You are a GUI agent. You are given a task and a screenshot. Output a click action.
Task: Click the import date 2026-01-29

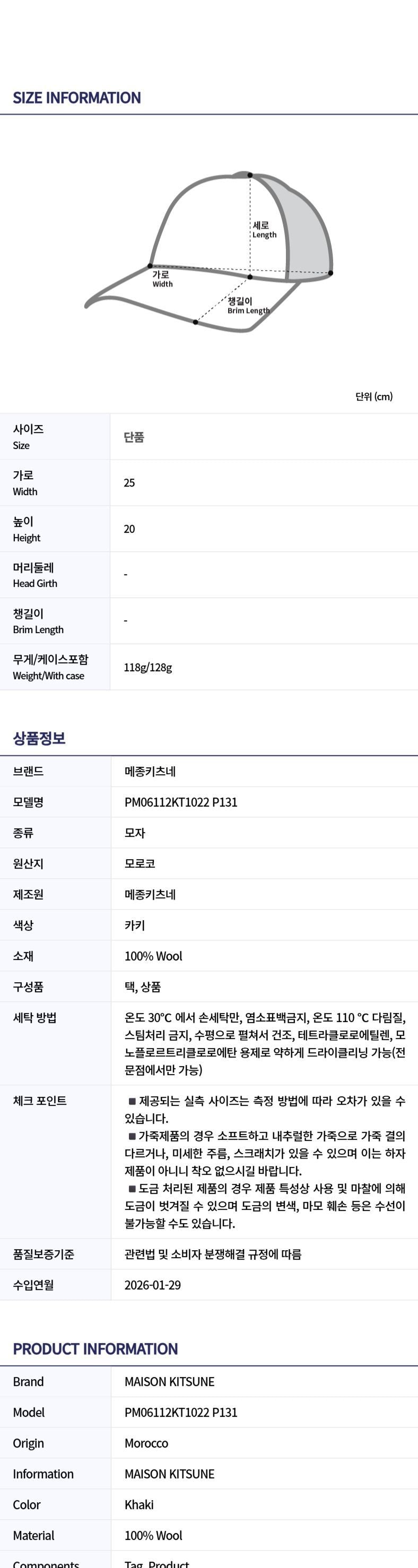(x=153, y=1285)
